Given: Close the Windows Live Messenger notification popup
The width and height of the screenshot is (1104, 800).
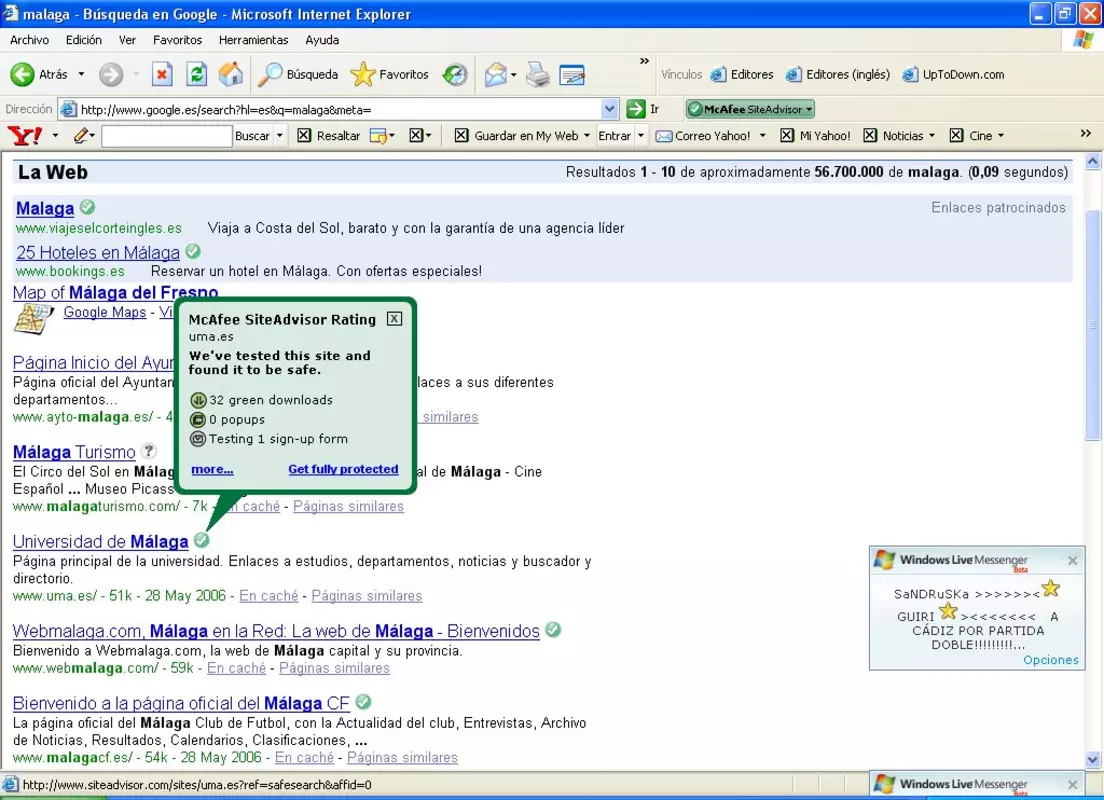Looking at the screenshot, I should coord(1072,561).
